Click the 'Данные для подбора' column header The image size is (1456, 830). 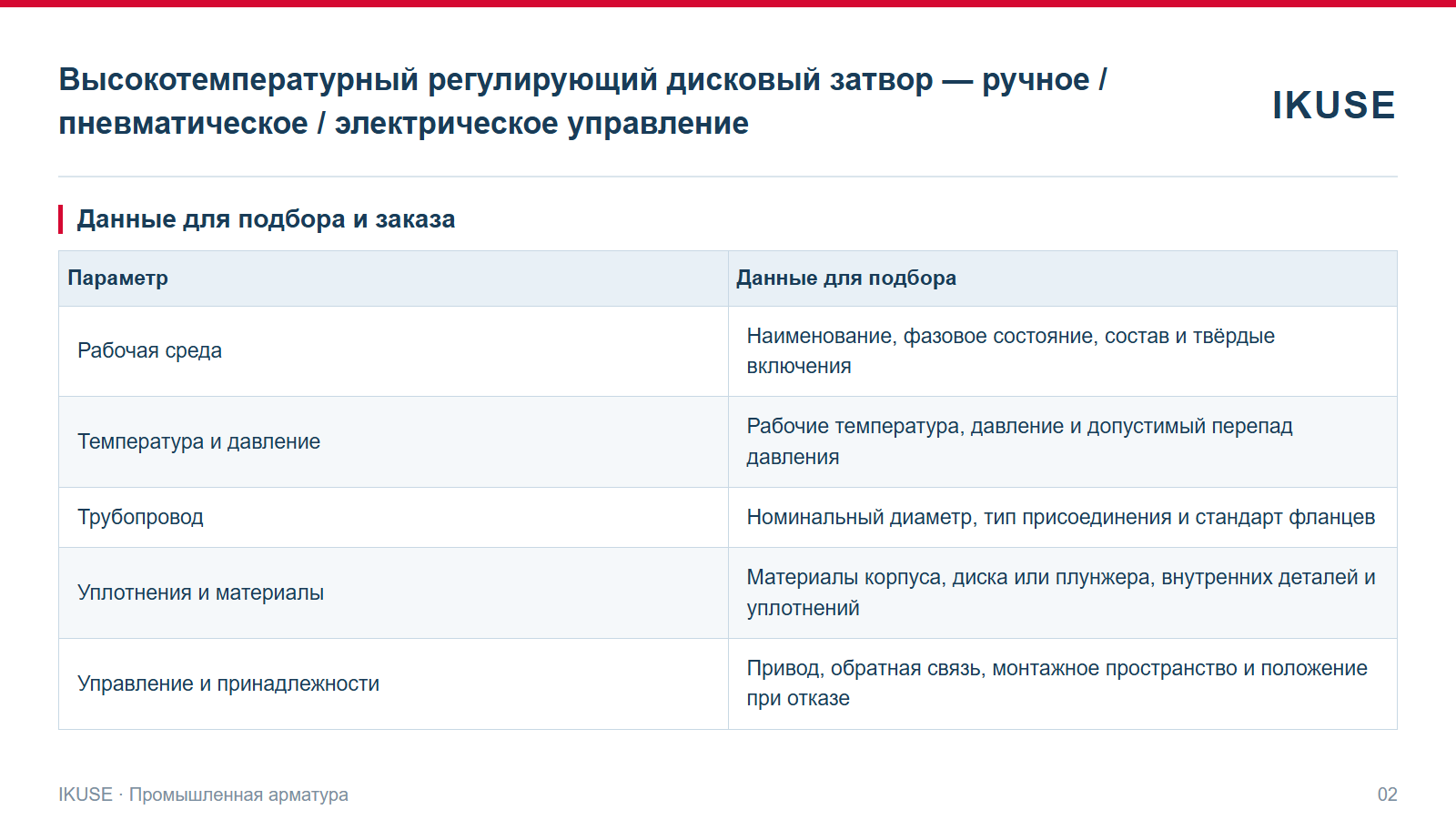1063,278
